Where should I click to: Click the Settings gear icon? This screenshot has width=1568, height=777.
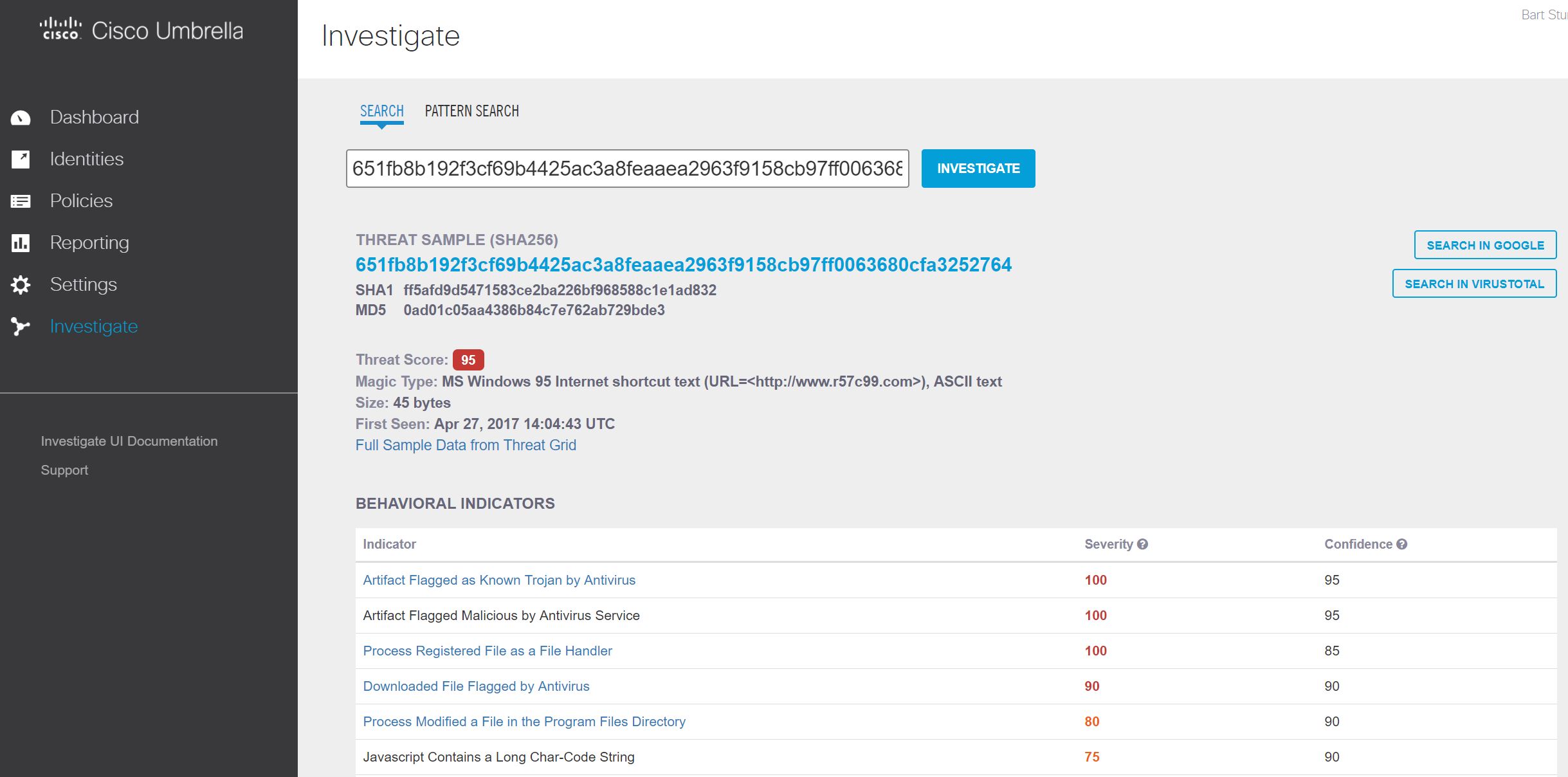tap(21, 285)
